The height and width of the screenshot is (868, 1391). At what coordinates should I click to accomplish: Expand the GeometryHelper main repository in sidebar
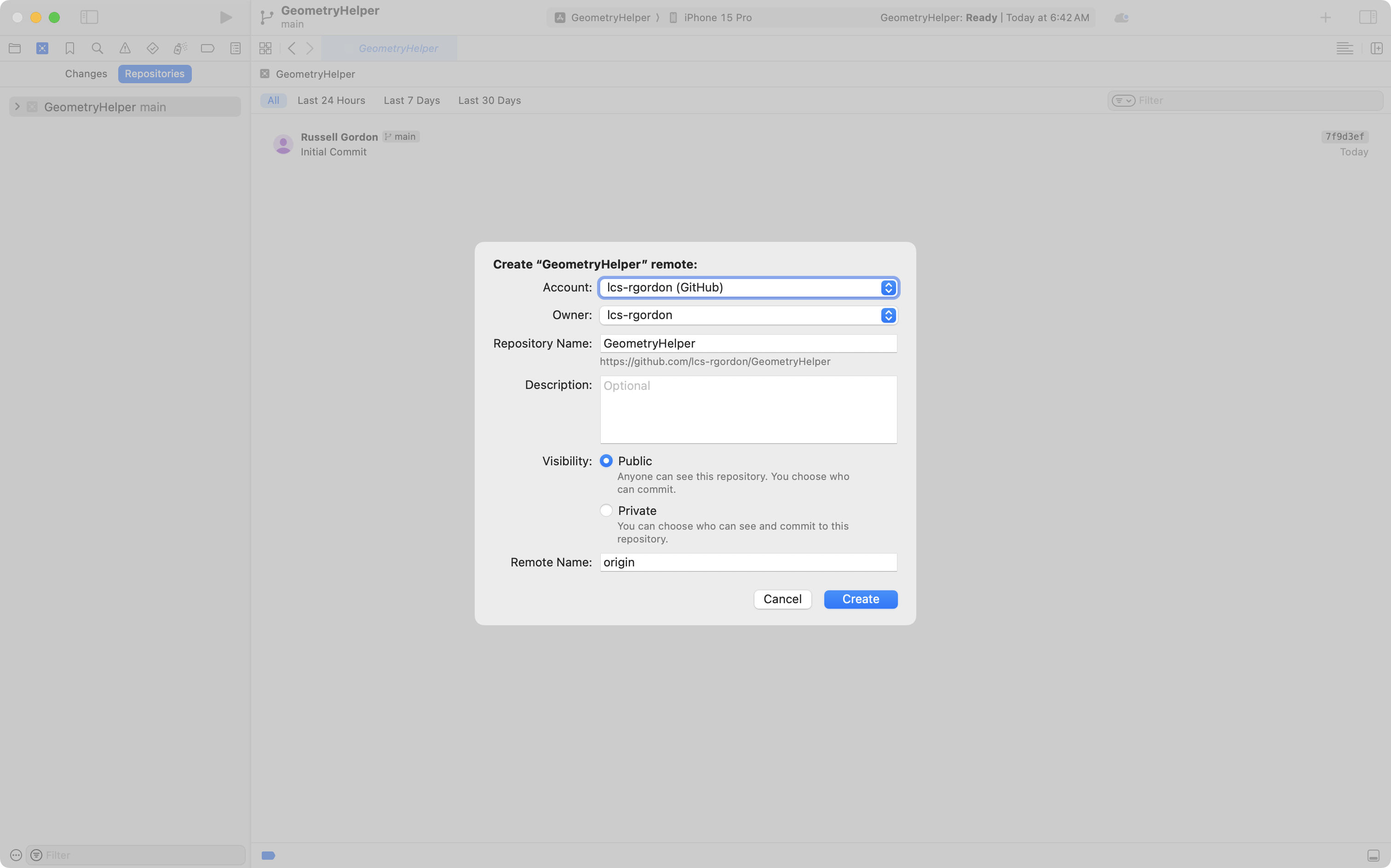click(17, 106)
